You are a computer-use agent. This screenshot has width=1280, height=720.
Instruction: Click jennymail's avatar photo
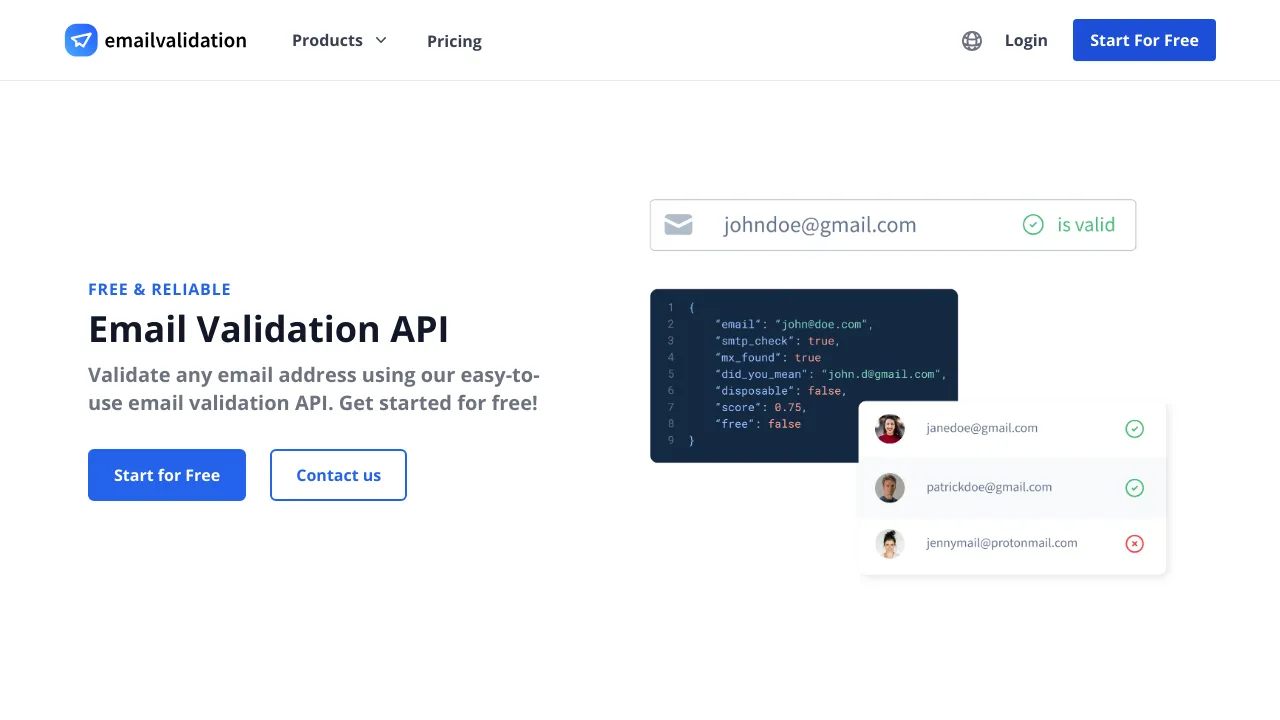890,544
